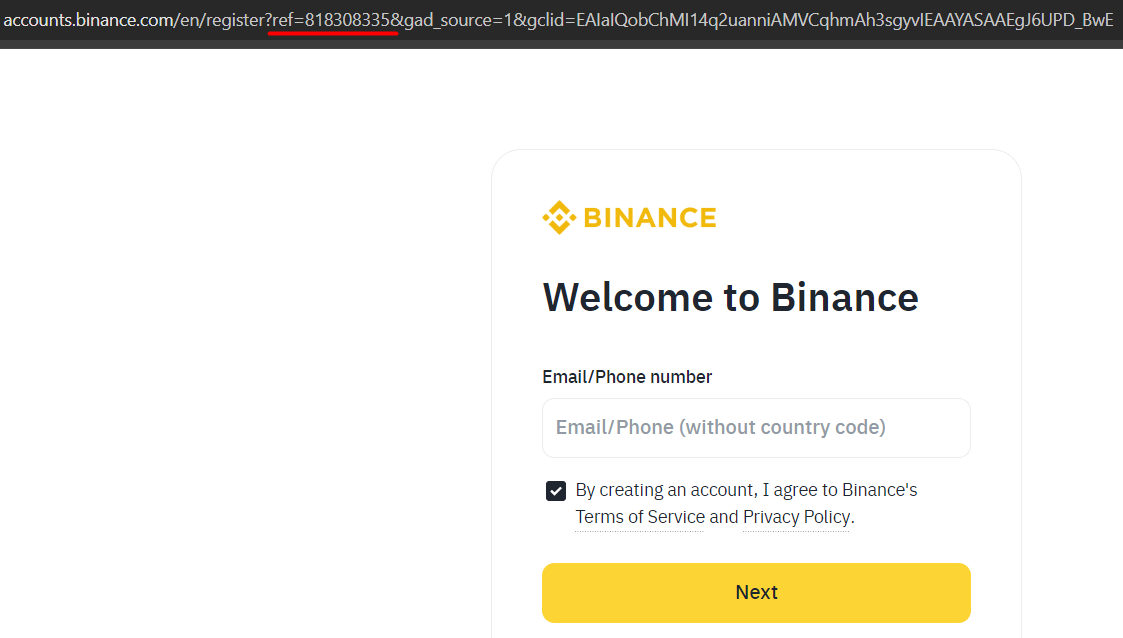Click the yellow Next button
This screenshot has width=1123, height=638.
coord(756,593)
